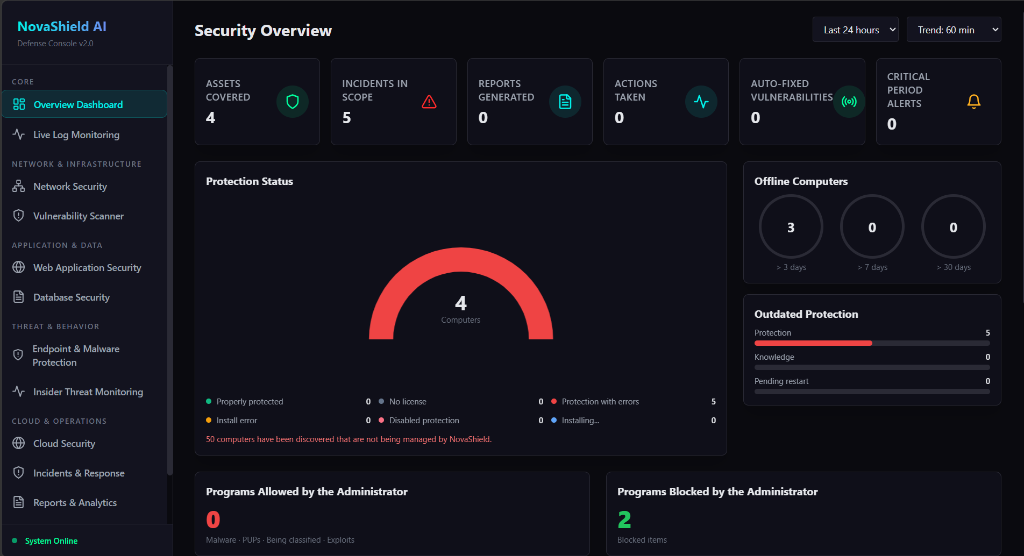Click the Endpoint & Malware Protection shield icon

pos(18,355)
